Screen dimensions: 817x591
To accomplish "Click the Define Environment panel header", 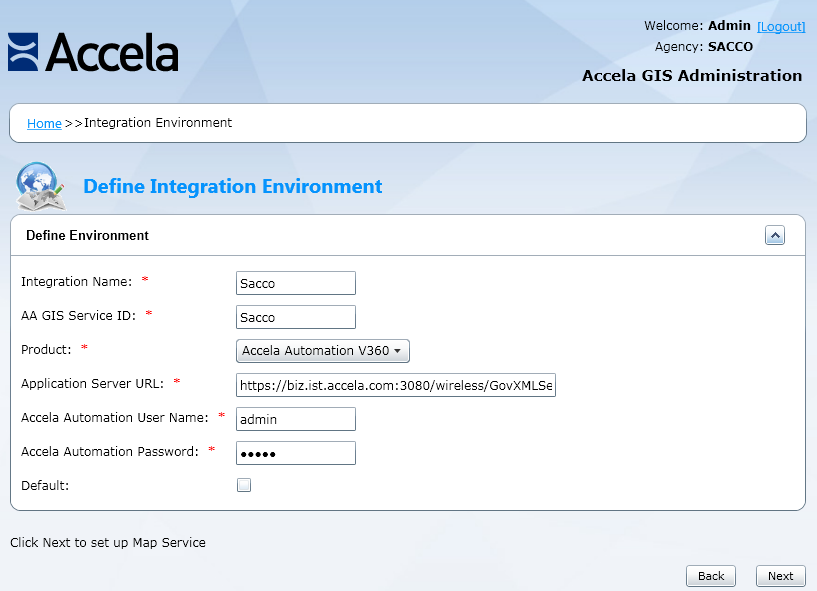I will 88,236.
